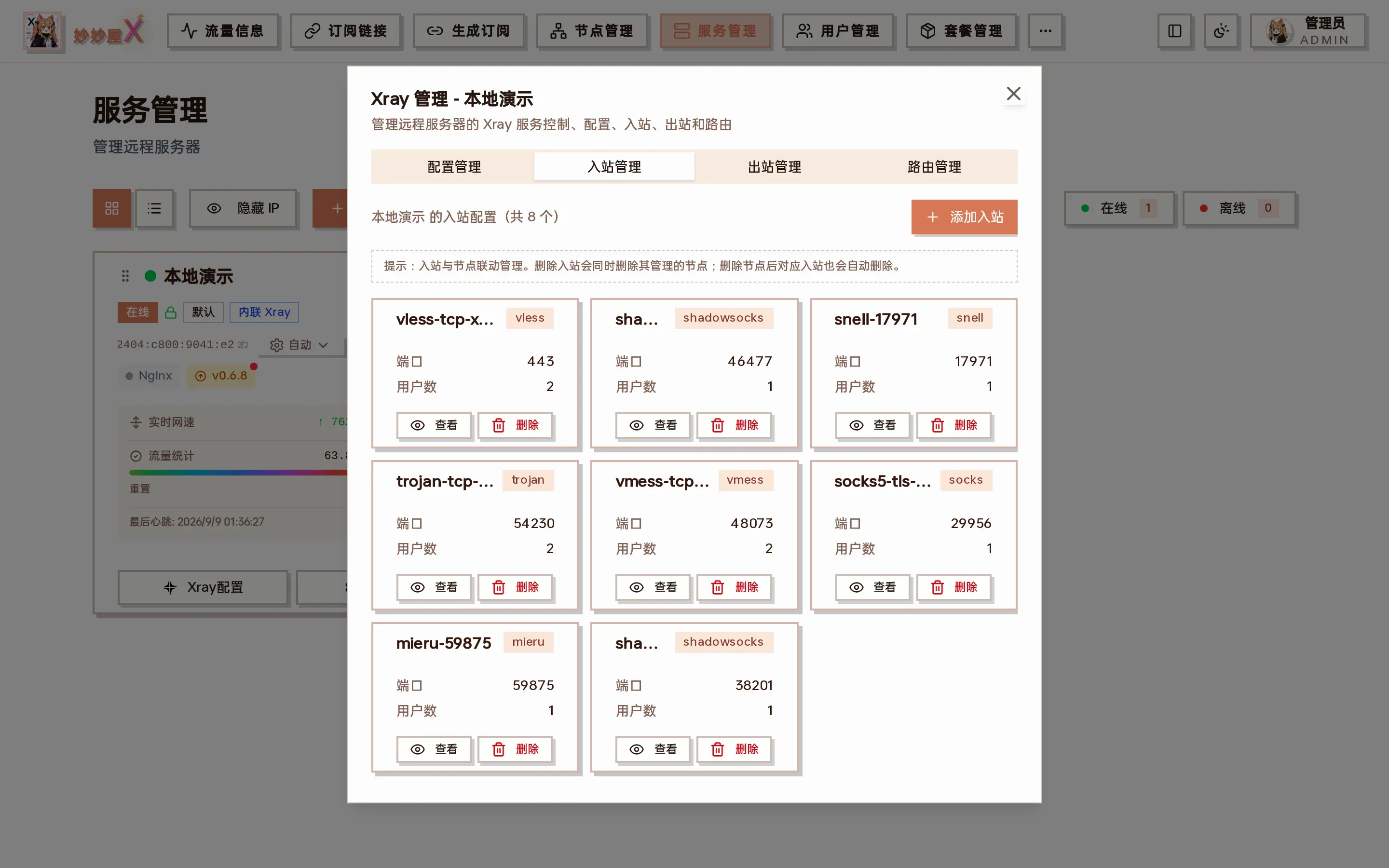
Task: Click the v0.6.8 update badge
Action: coord(221,376)
